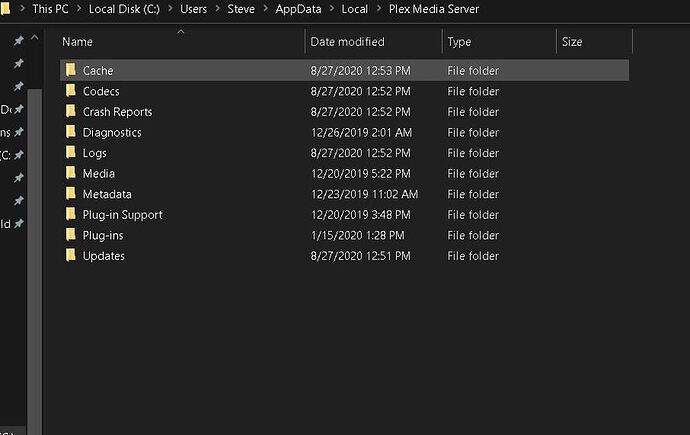Image resolution: width=690 pixels, height=435 pixels.
Task: Click the Type column header
Action: pos(460,42)
